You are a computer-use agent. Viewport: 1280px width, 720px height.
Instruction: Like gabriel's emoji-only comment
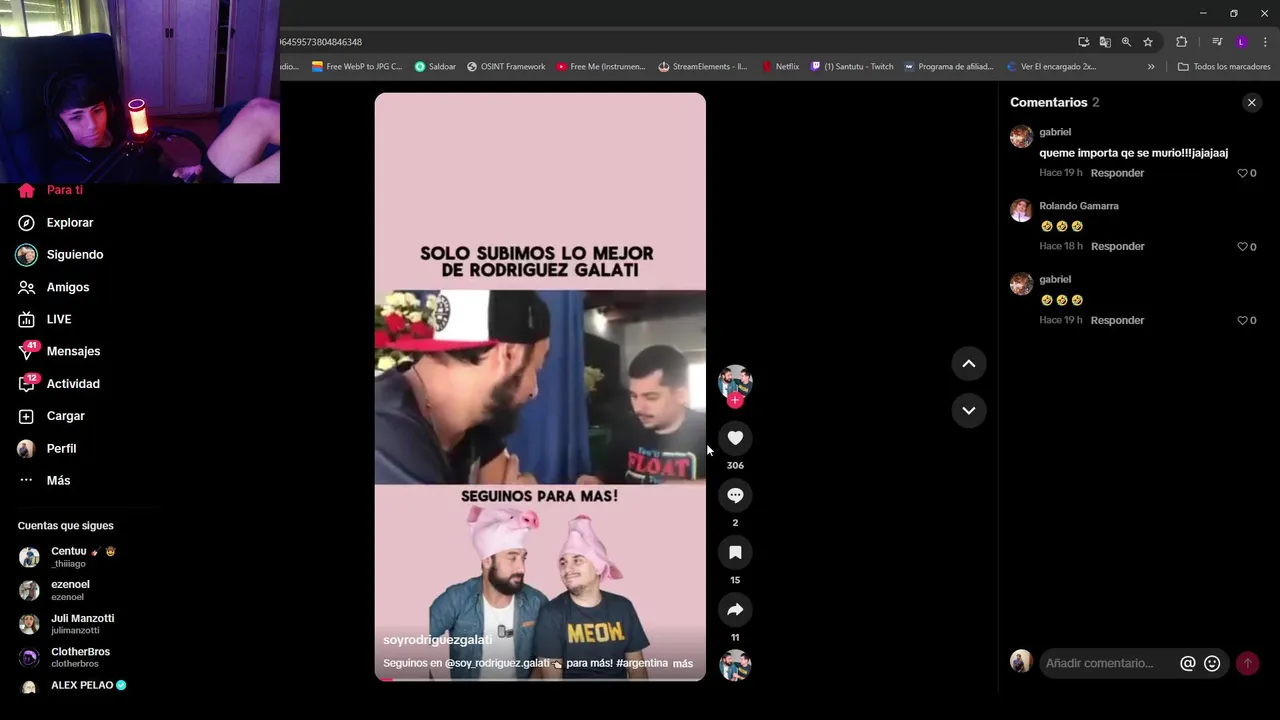point(1243,321)
